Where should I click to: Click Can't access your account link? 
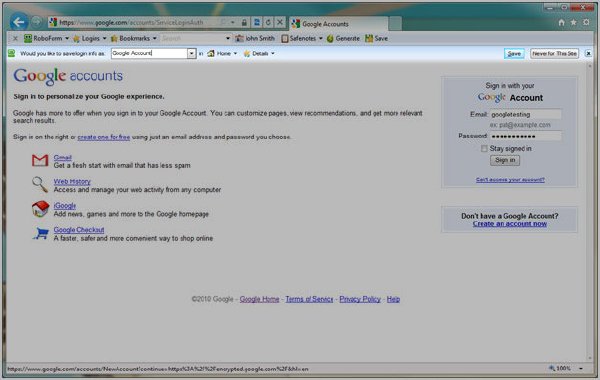[x=510, y=179]
